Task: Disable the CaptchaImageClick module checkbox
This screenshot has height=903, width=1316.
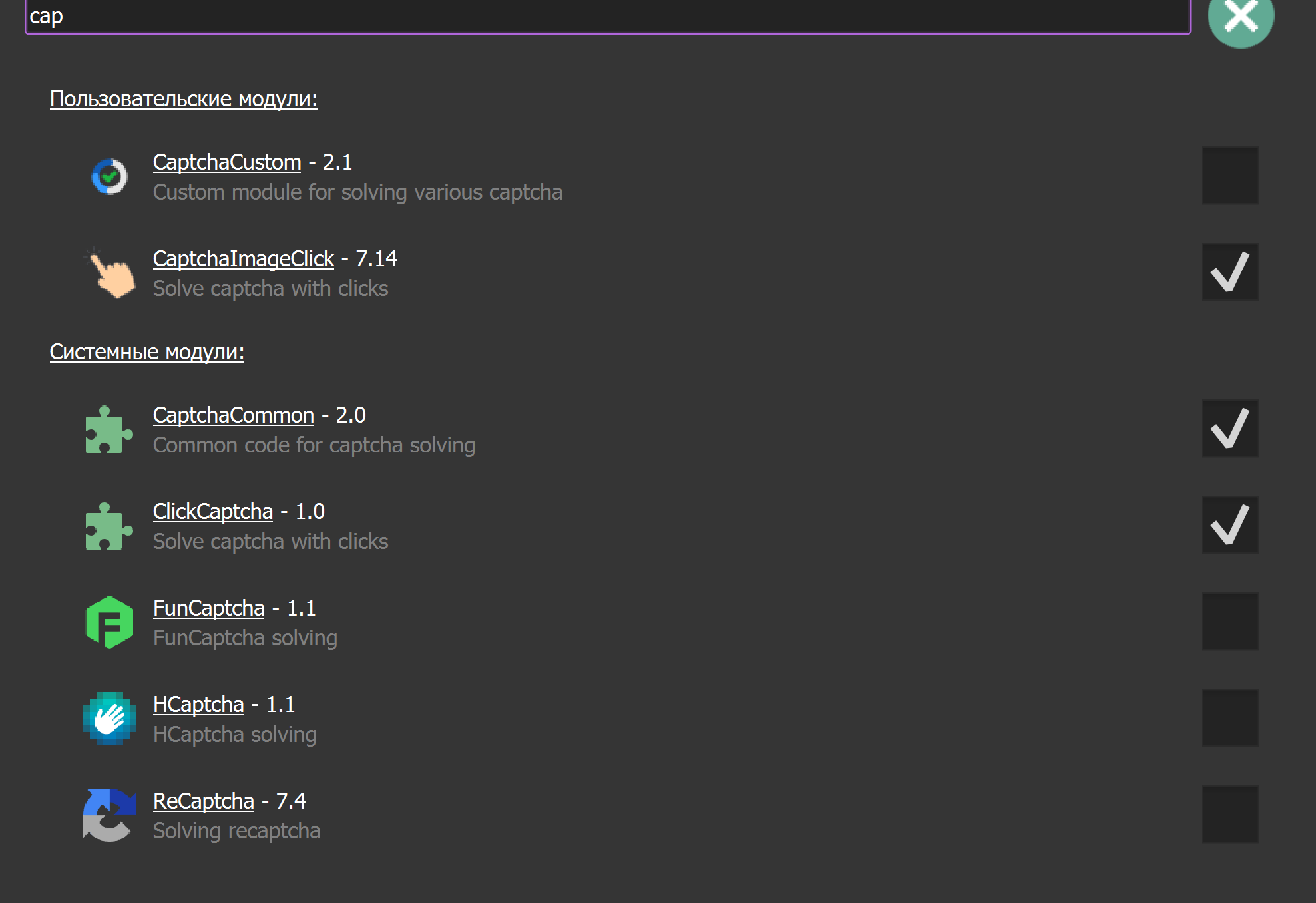Action: (1229, 272)
